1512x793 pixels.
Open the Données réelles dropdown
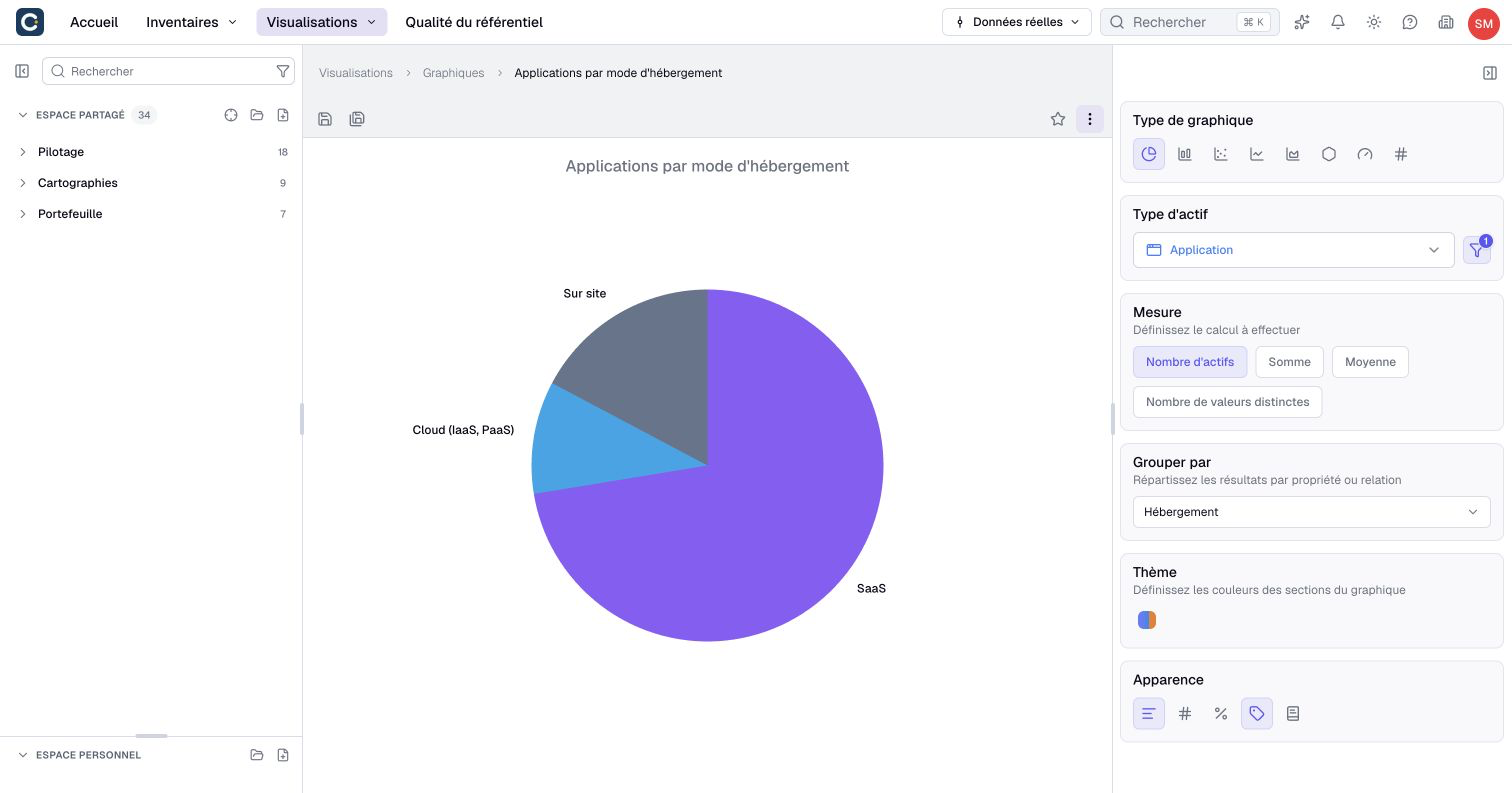(x=1017, y=22)
